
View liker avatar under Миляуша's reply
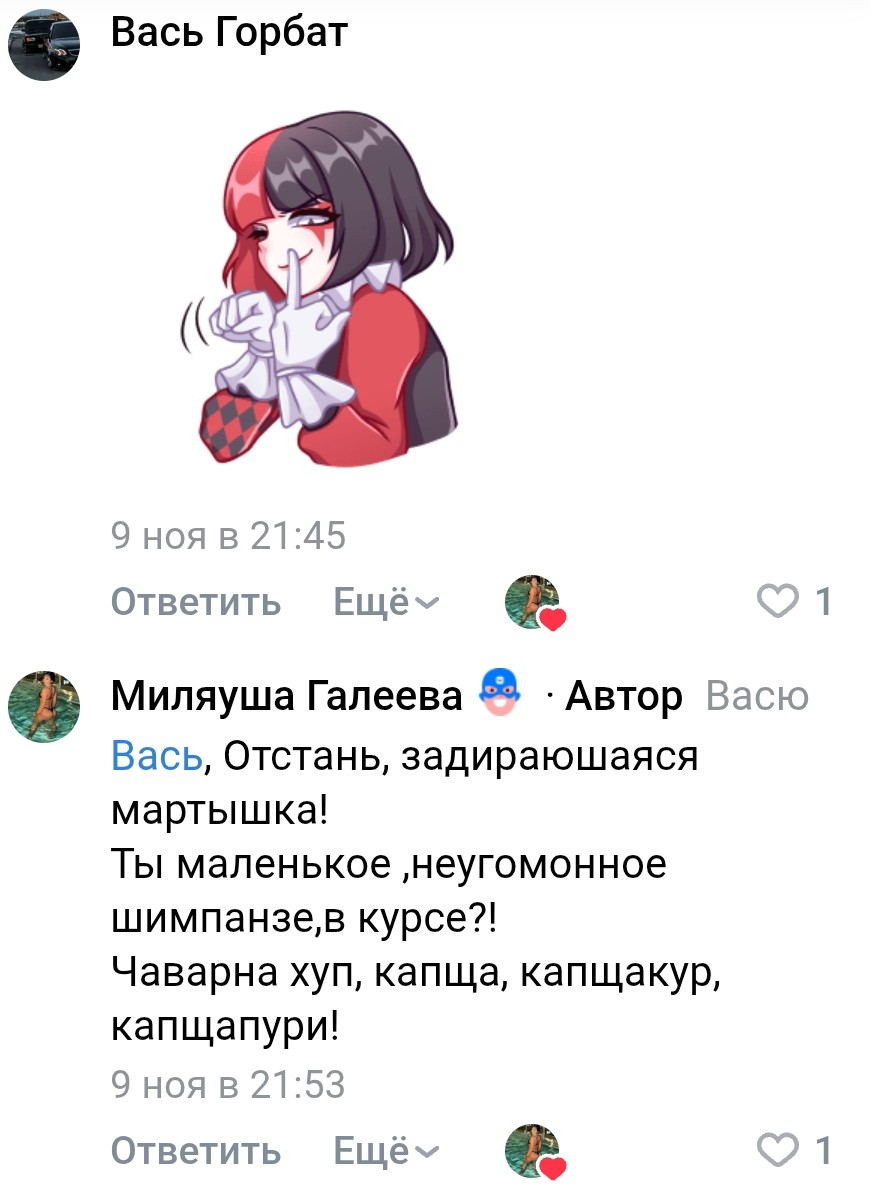coord(535,1151)
